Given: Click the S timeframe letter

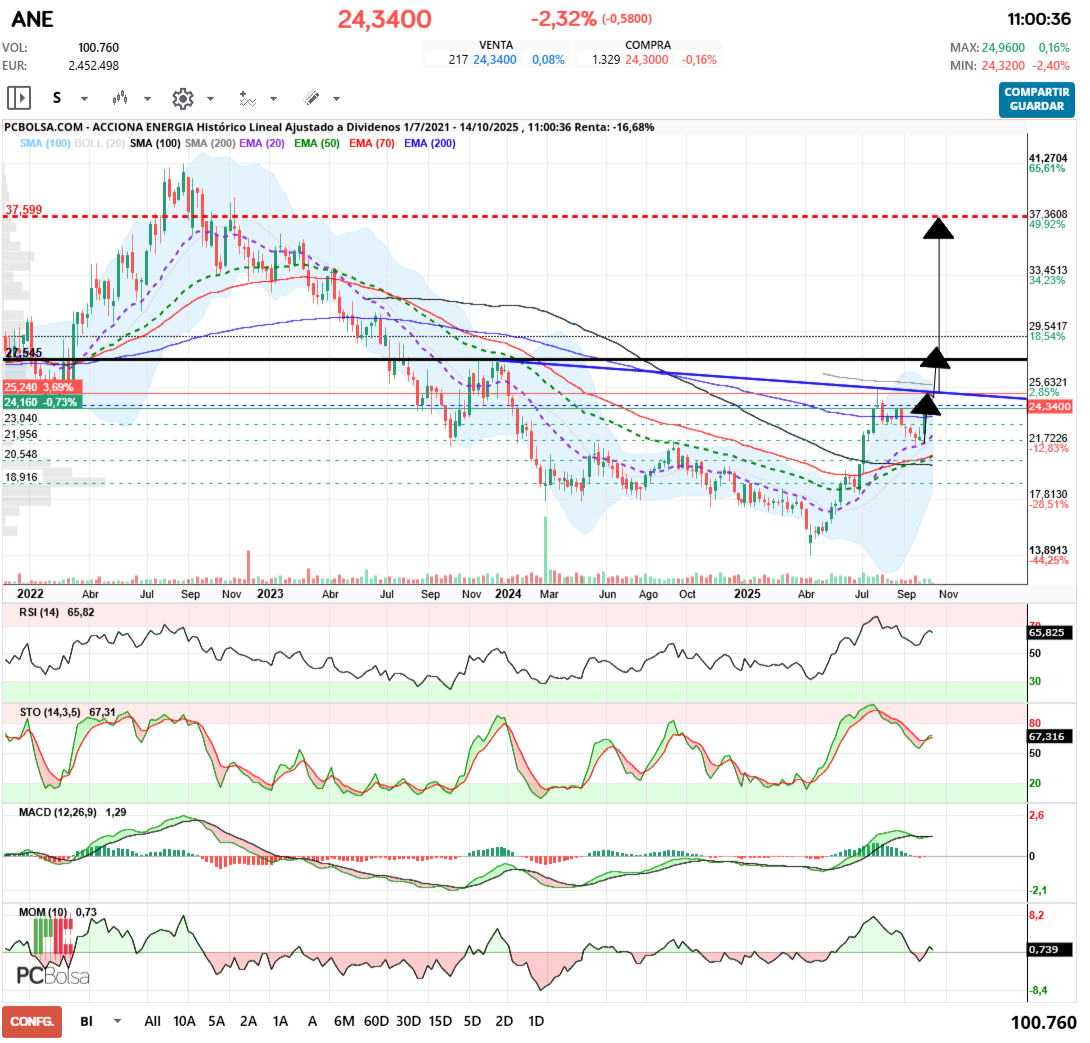Looking at the screenshot, I should (57, 98).
